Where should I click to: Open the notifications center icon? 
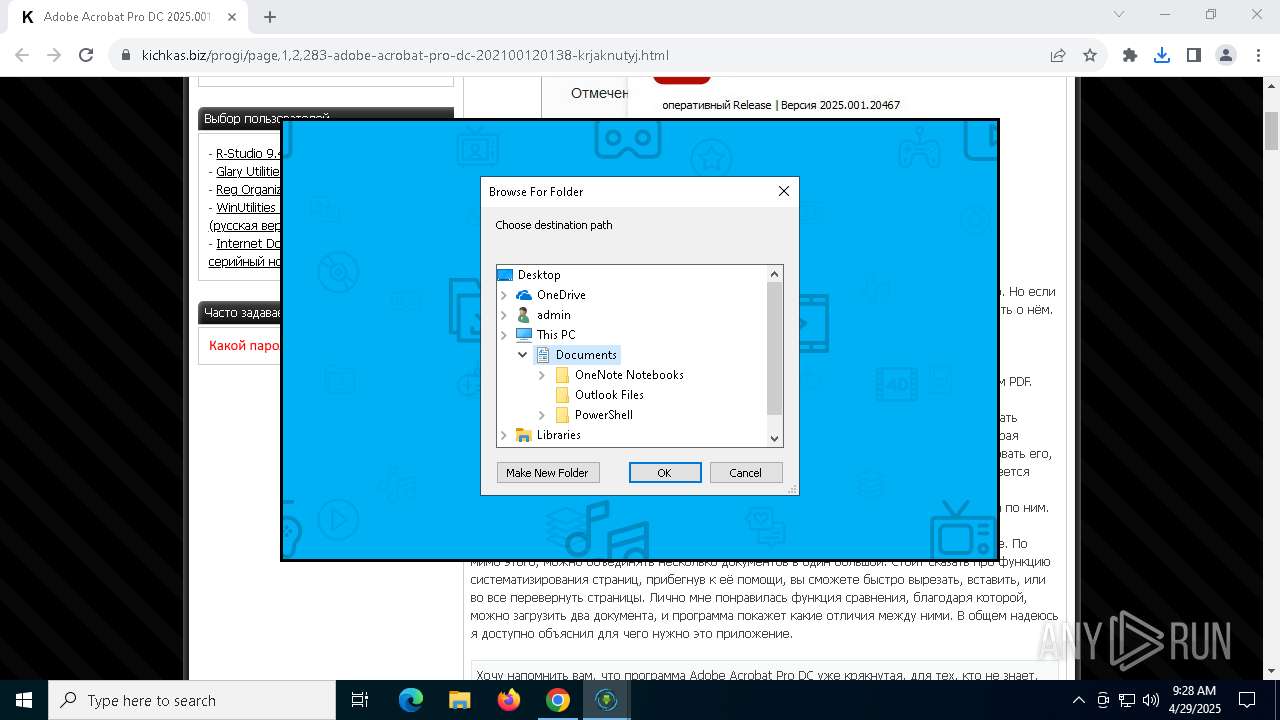click(1247, 700)
